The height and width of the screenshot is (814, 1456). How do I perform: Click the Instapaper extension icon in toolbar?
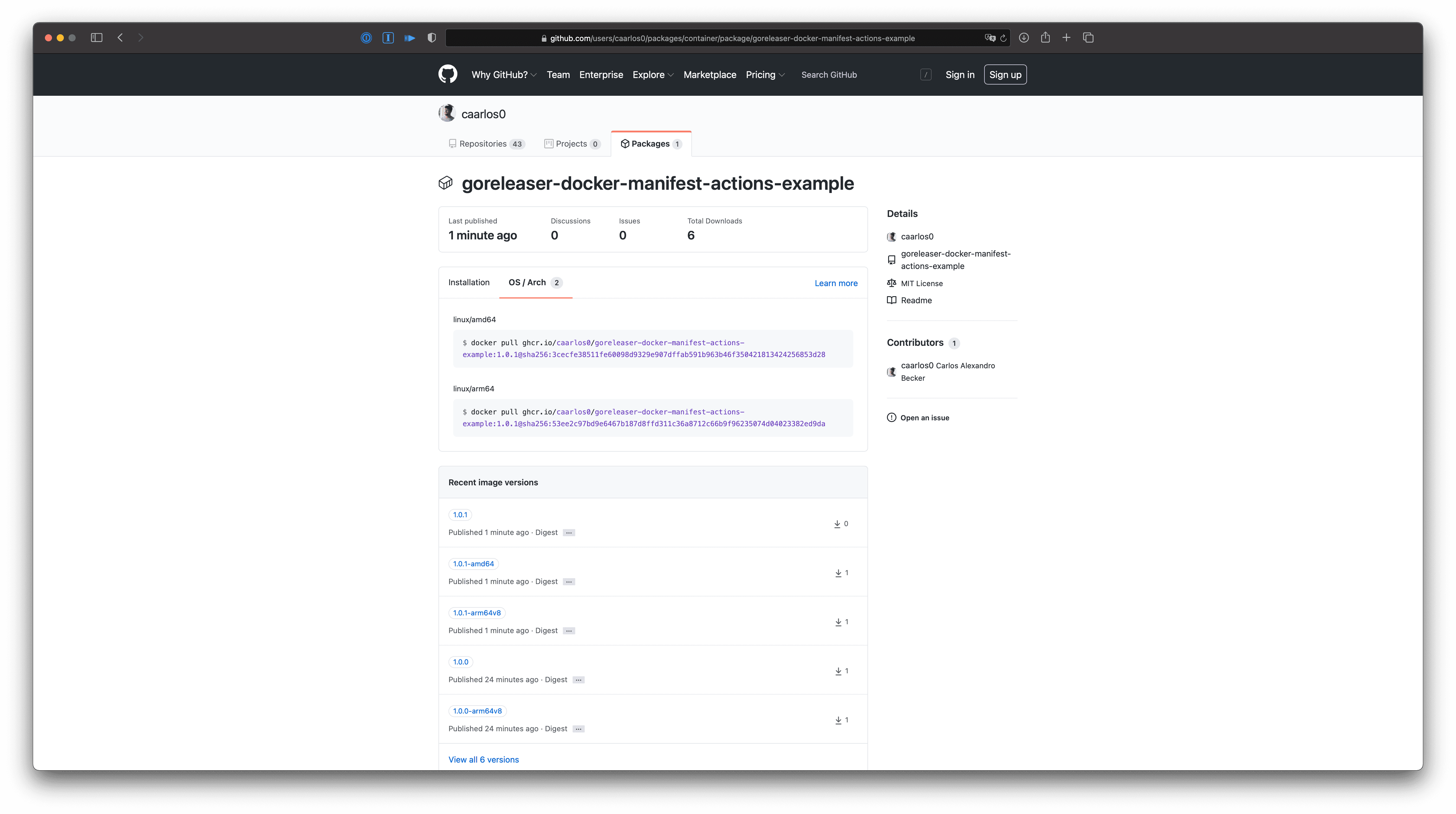coord(388,37)
